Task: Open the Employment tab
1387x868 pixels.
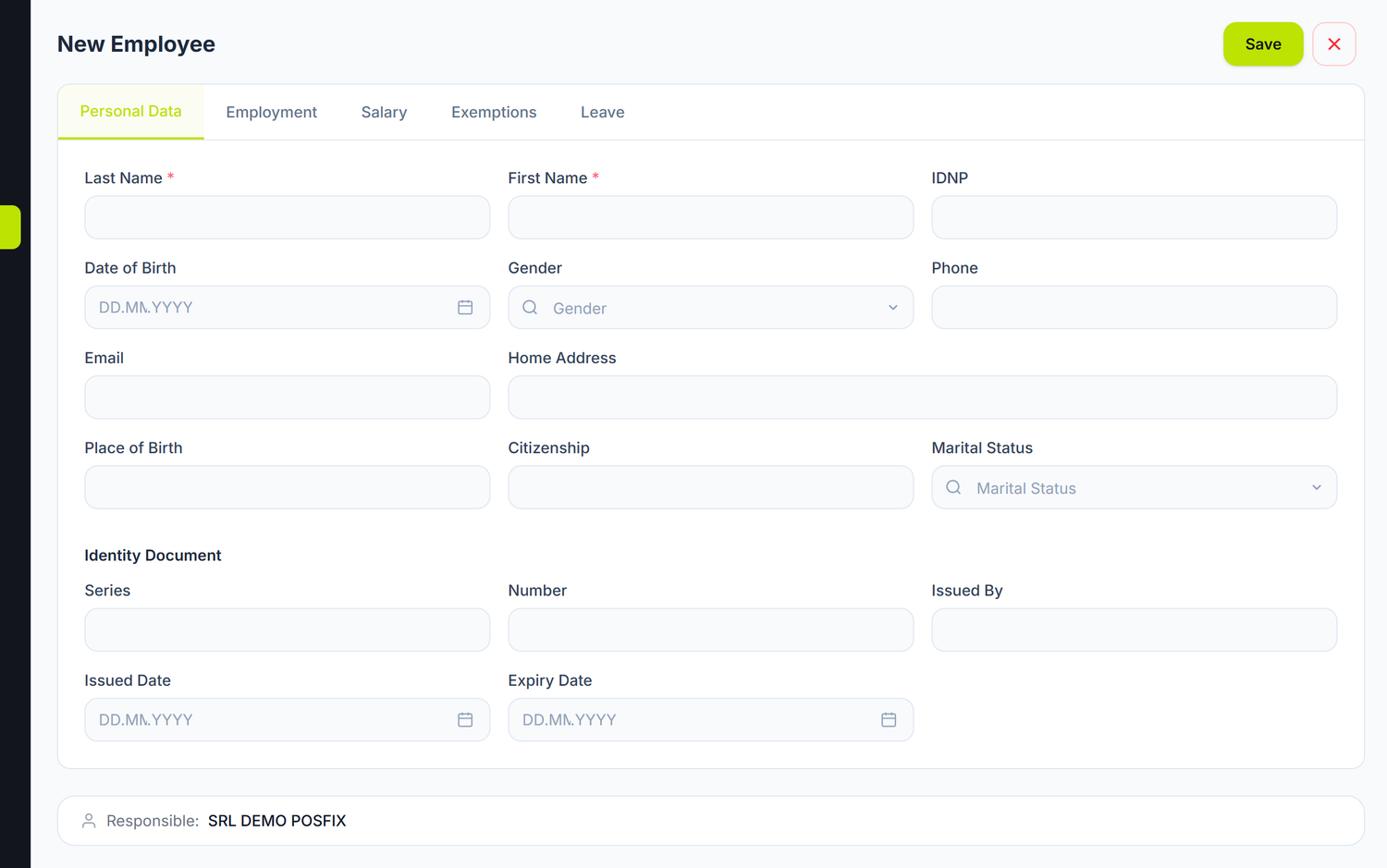Action: click(x=272, y=112)
